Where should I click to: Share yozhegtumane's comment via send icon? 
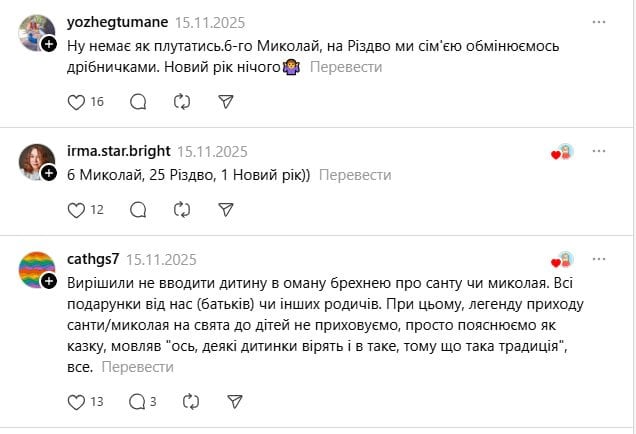226,101
